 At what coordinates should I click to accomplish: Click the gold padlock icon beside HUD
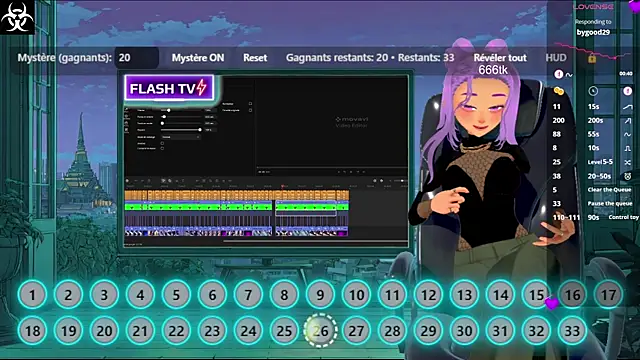(x=592, y=58)
